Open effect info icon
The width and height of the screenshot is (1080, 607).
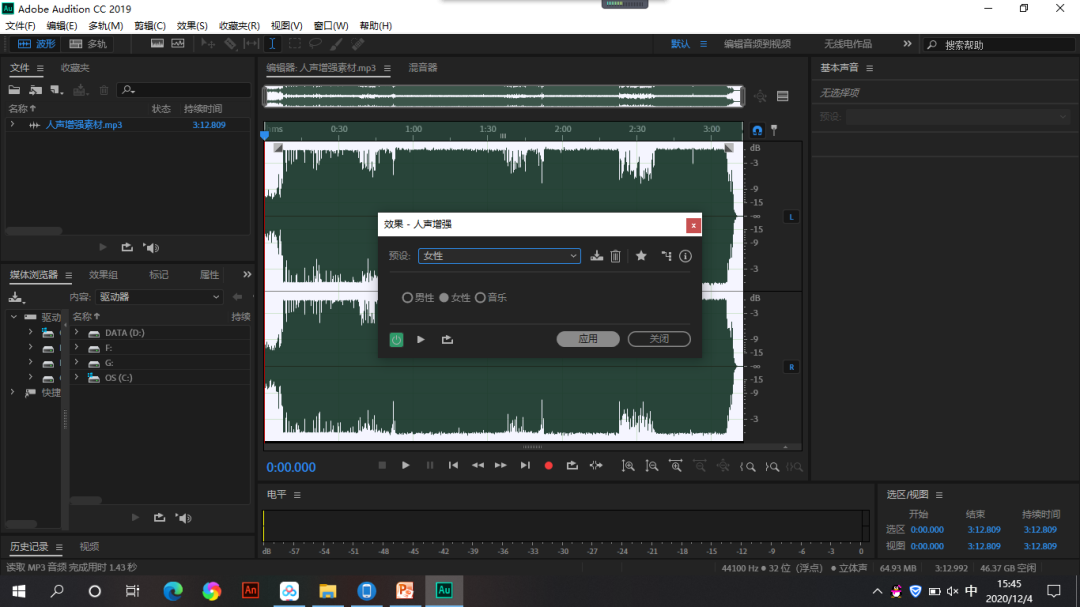pos(685,256)
